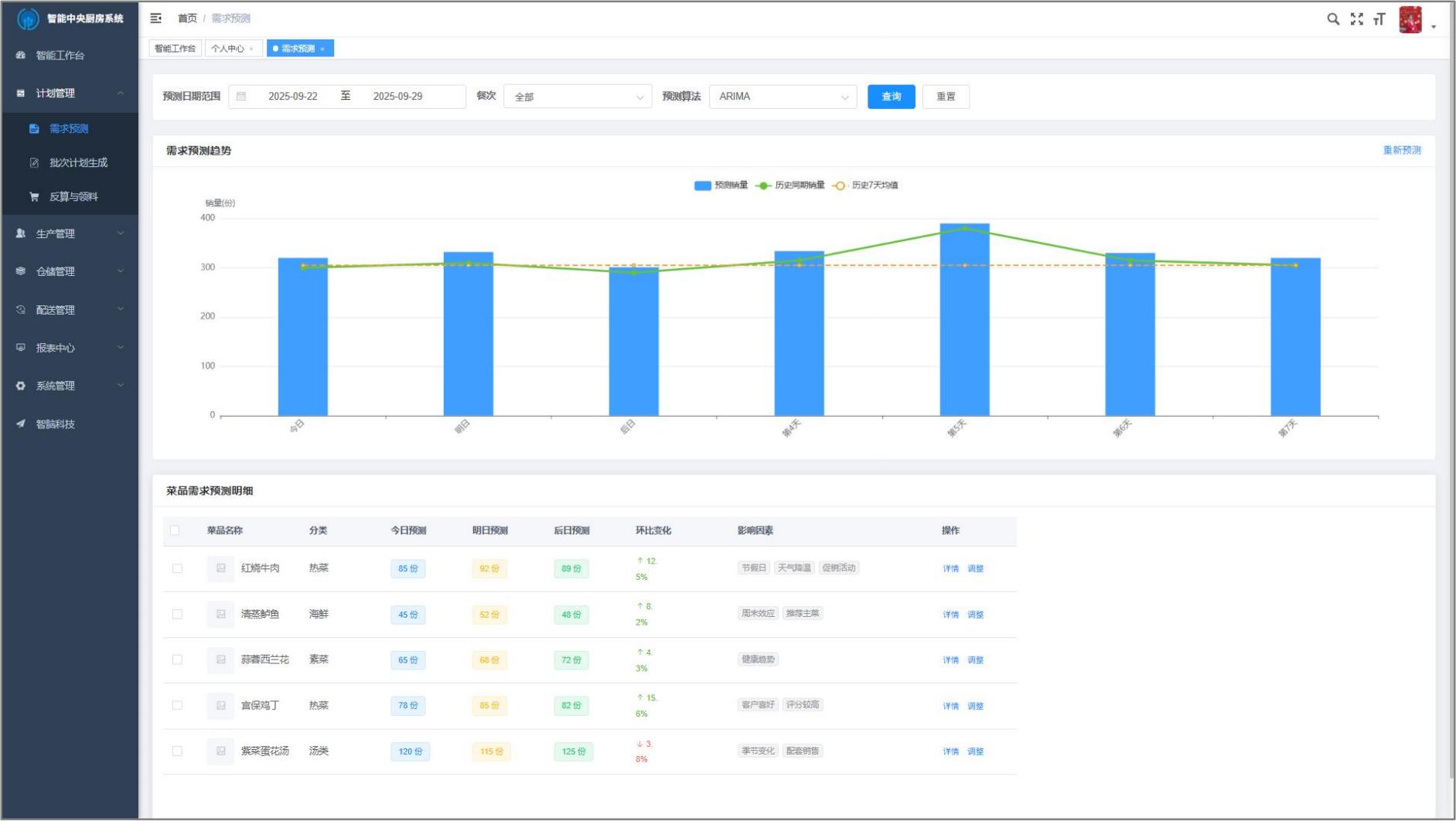Click the search magnifier icon in header

(1333, 19)
